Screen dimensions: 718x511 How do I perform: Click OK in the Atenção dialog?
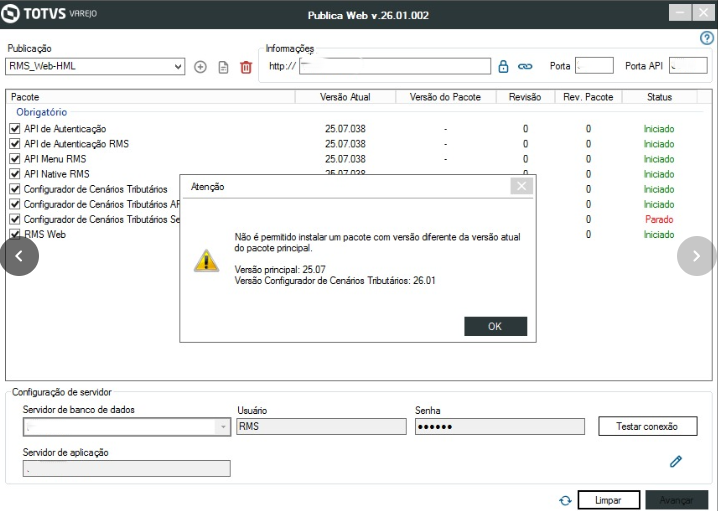[495, 326]
